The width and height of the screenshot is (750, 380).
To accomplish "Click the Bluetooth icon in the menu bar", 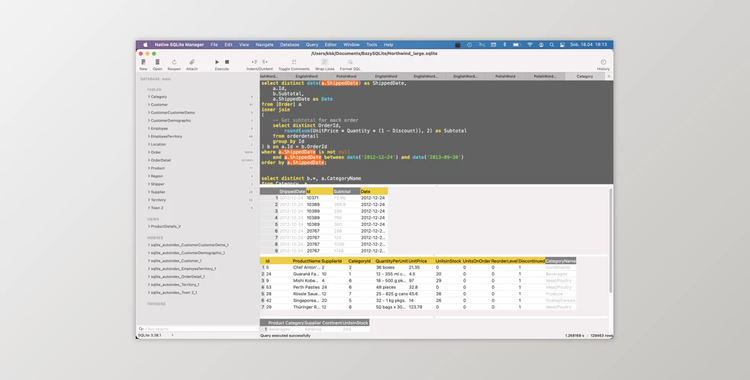I will point(504,45).
